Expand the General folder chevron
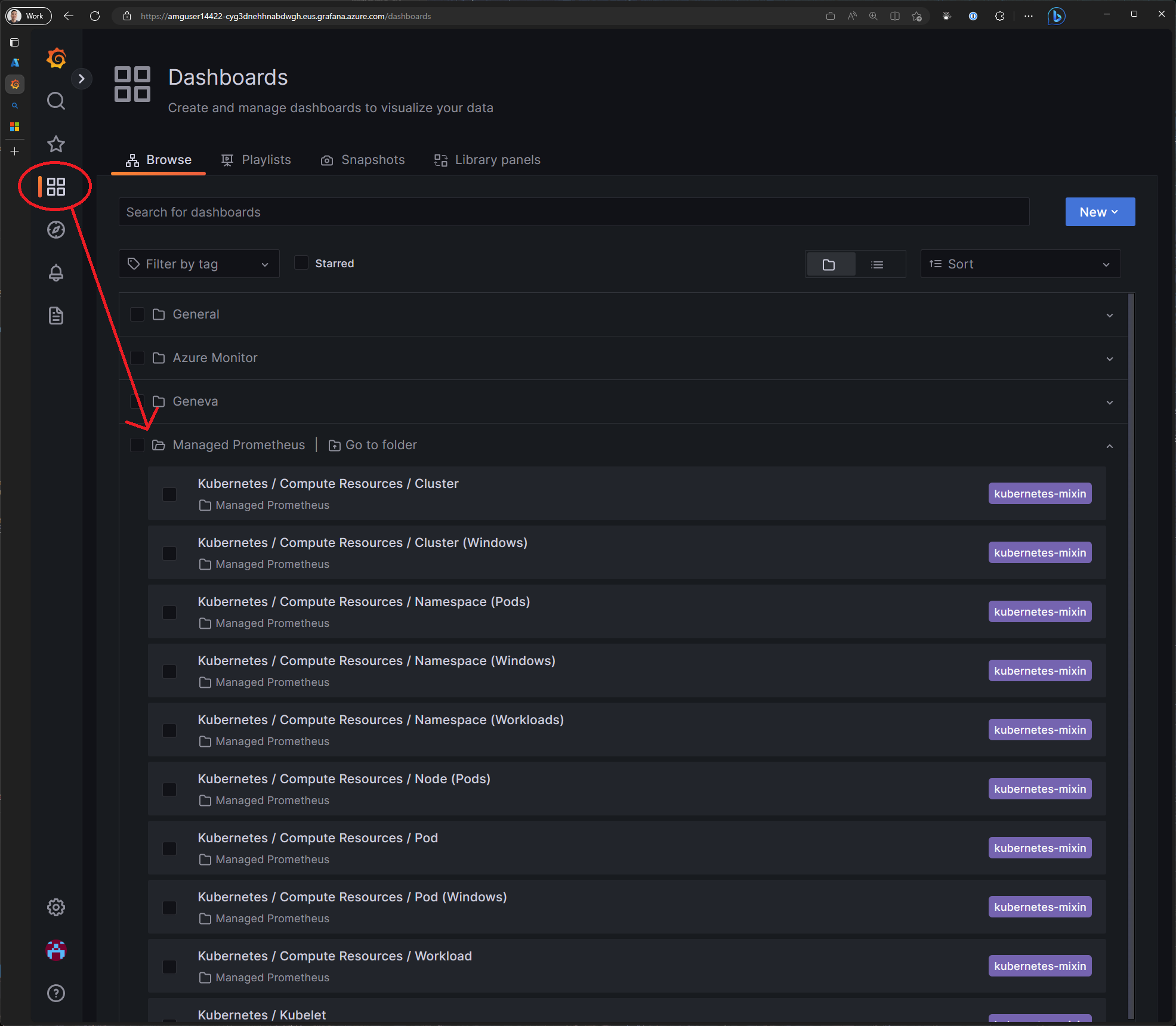 1110,315
